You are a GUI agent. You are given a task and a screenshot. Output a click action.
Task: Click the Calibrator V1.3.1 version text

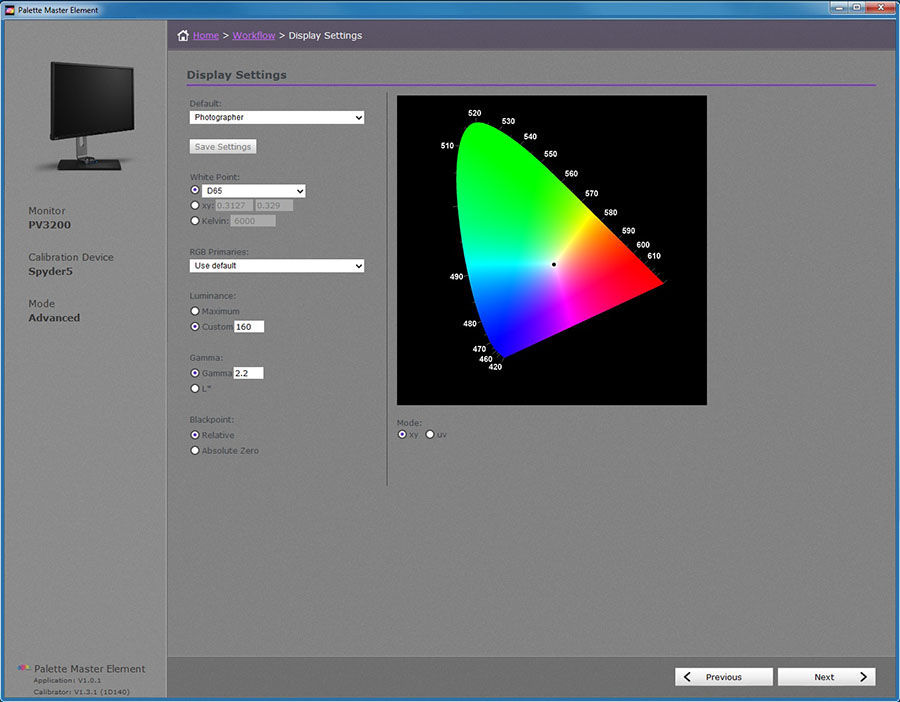tap(82, 692)
